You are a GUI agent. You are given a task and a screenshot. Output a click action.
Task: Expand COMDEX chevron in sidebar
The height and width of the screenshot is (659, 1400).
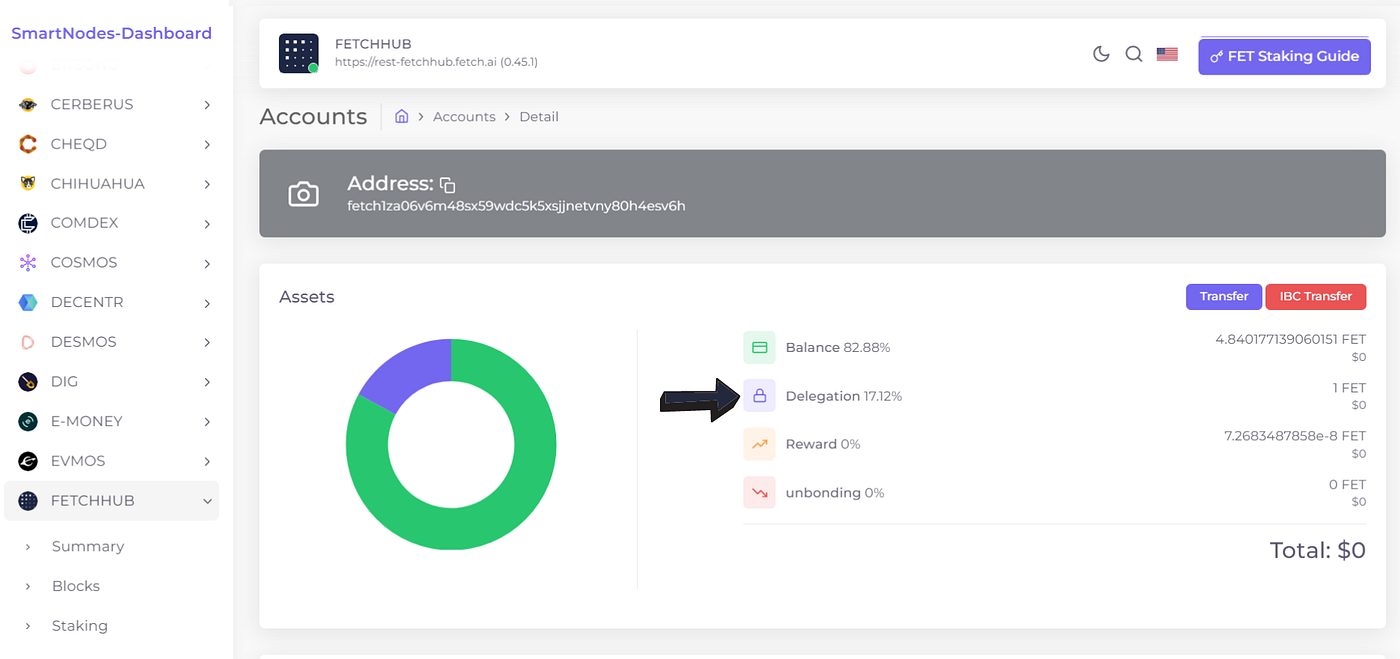tap(207, 224)
